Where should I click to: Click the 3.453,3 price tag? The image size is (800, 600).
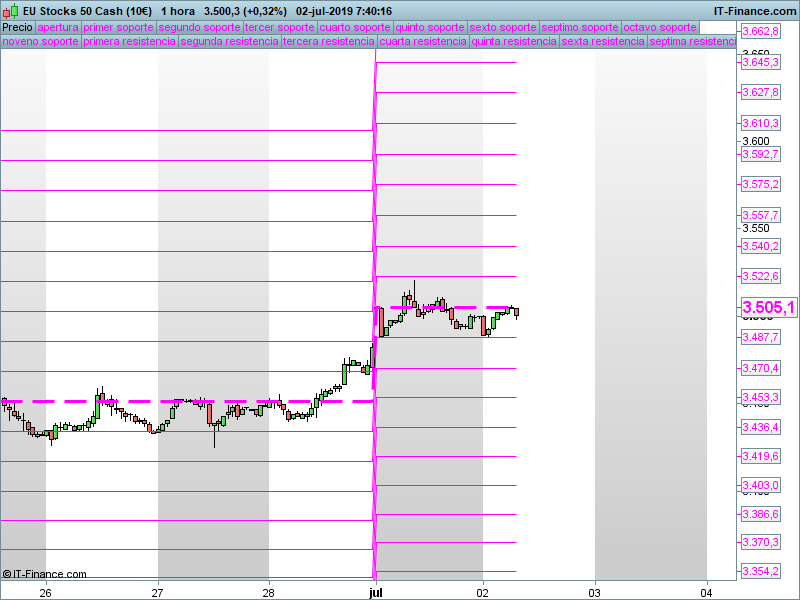(x=760, y=397)
